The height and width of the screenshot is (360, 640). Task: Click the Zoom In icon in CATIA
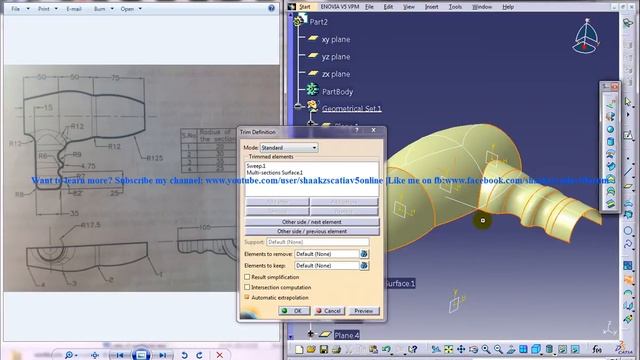pos(486,349)
